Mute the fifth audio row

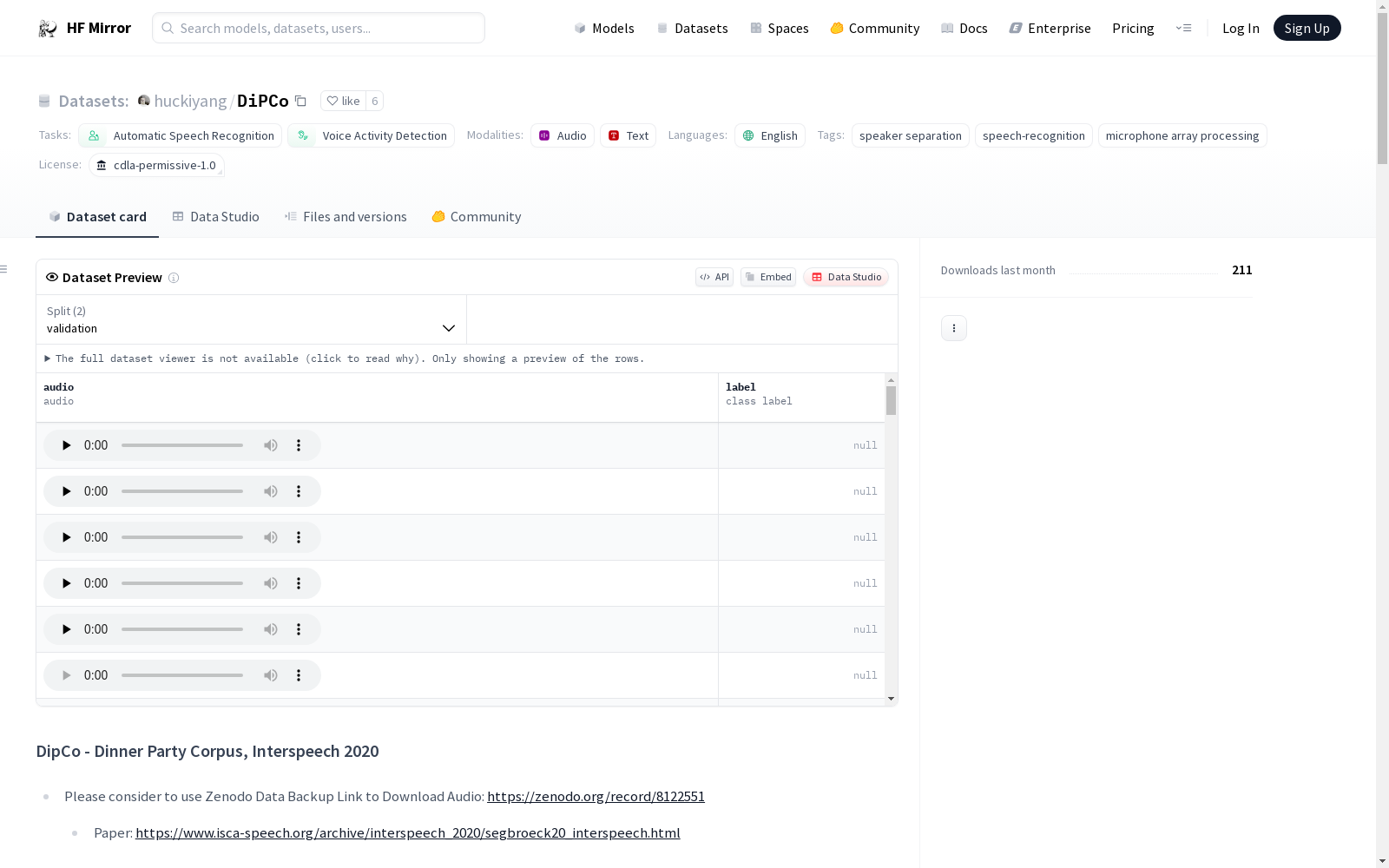(271, 629)
